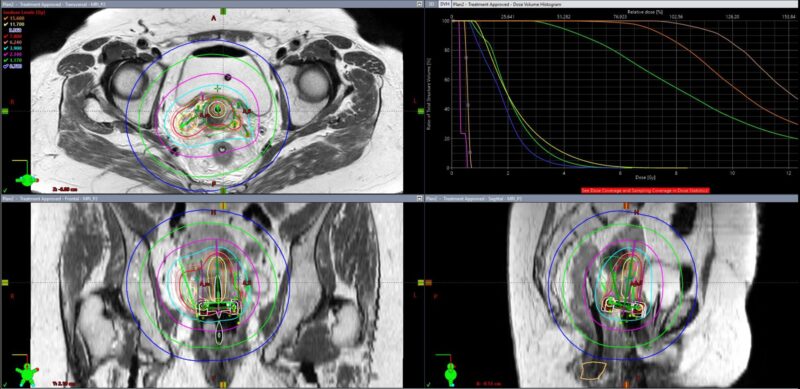Select the top plane handle of Transversal view
Viewport: 800px width, 389px height.
pyautogui.click(x=223, y=11)
